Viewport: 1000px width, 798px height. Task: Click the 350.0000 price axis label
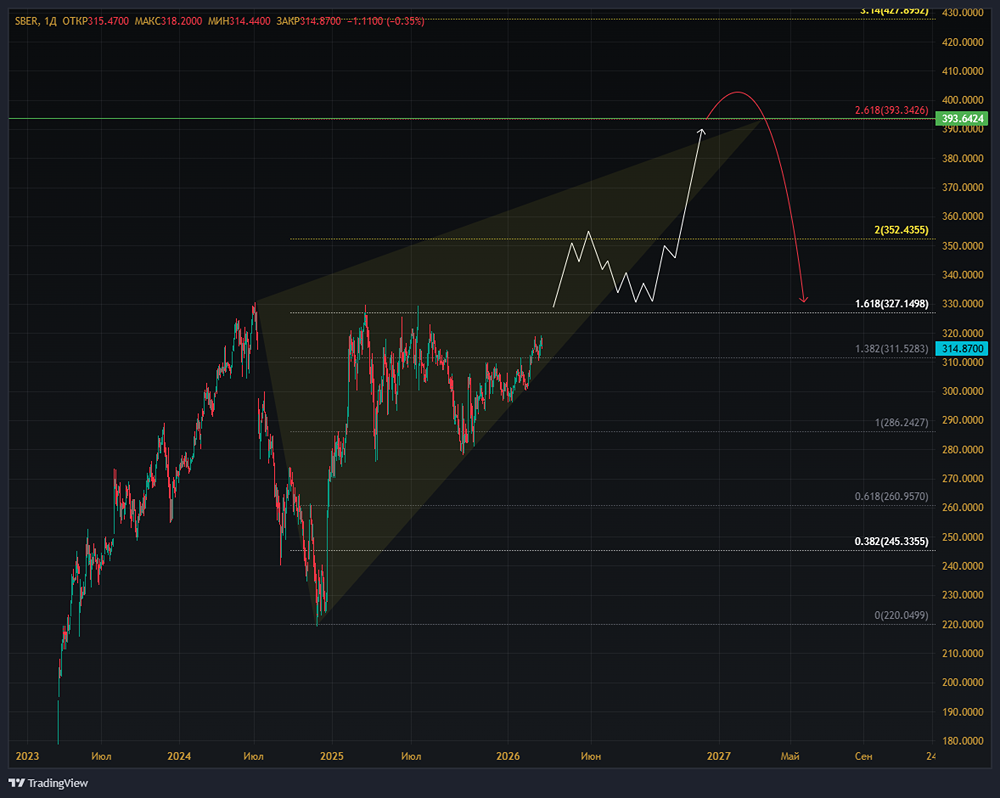[x=962, y=246]
